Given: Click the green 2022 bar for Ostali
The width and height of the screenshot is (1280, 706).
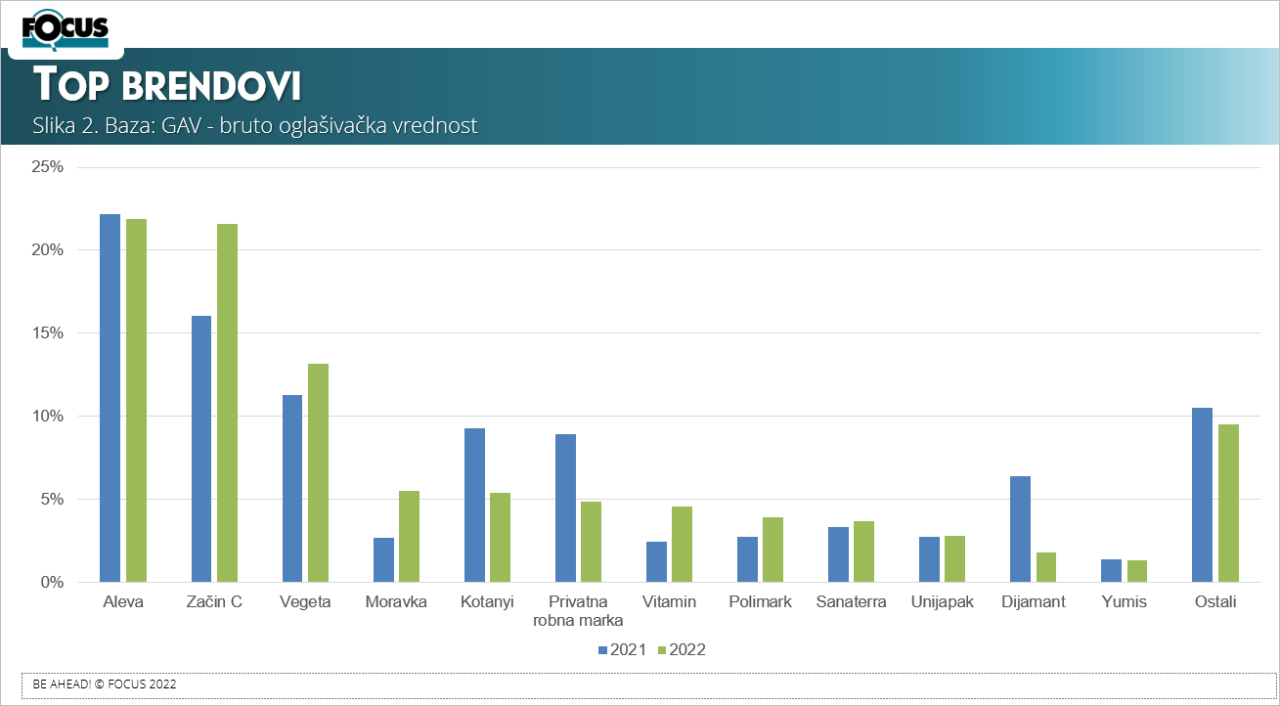Looking at the screenshot, I should [1228, 503].
